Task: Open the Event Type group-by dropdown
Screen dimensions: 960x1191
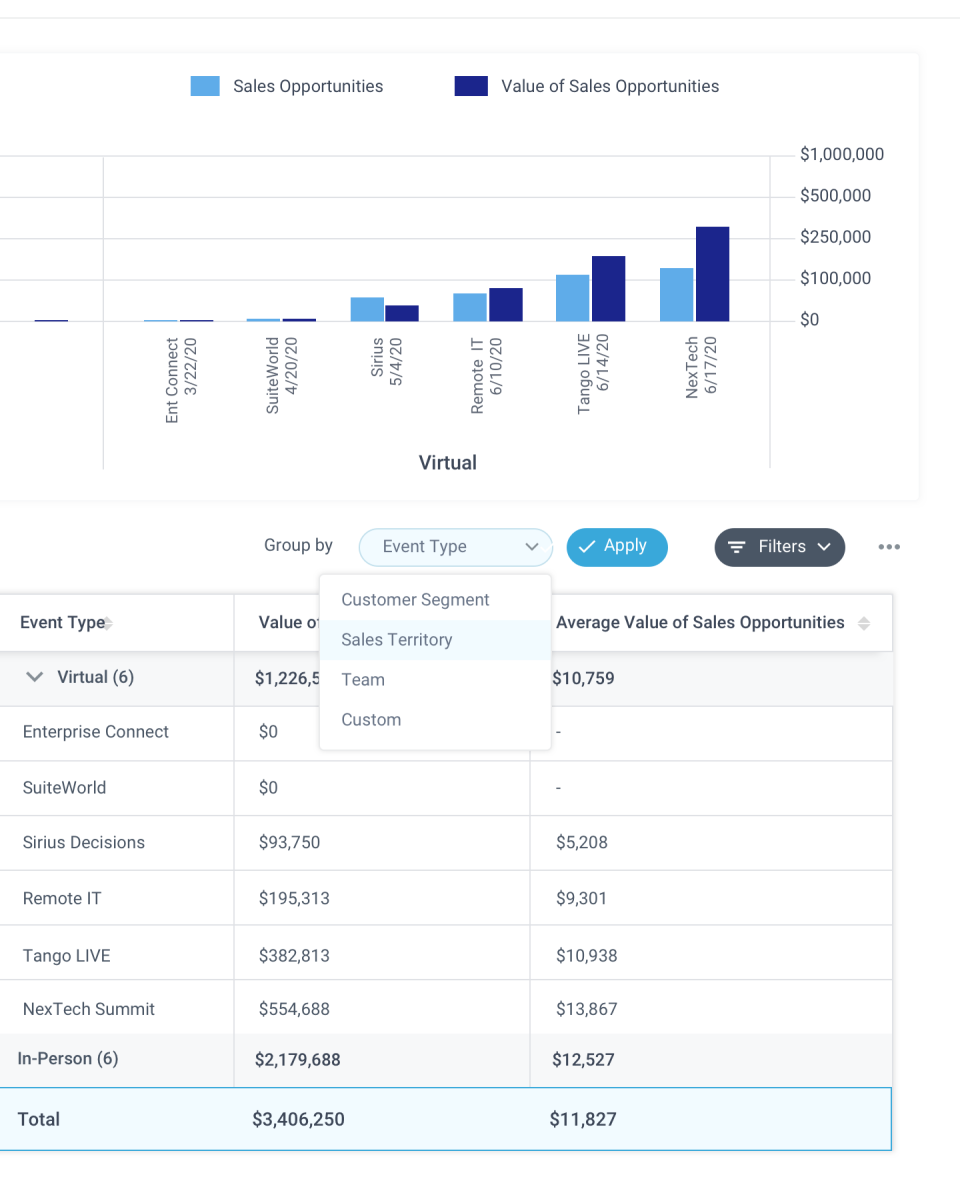Action: click(x=455, y=547)
